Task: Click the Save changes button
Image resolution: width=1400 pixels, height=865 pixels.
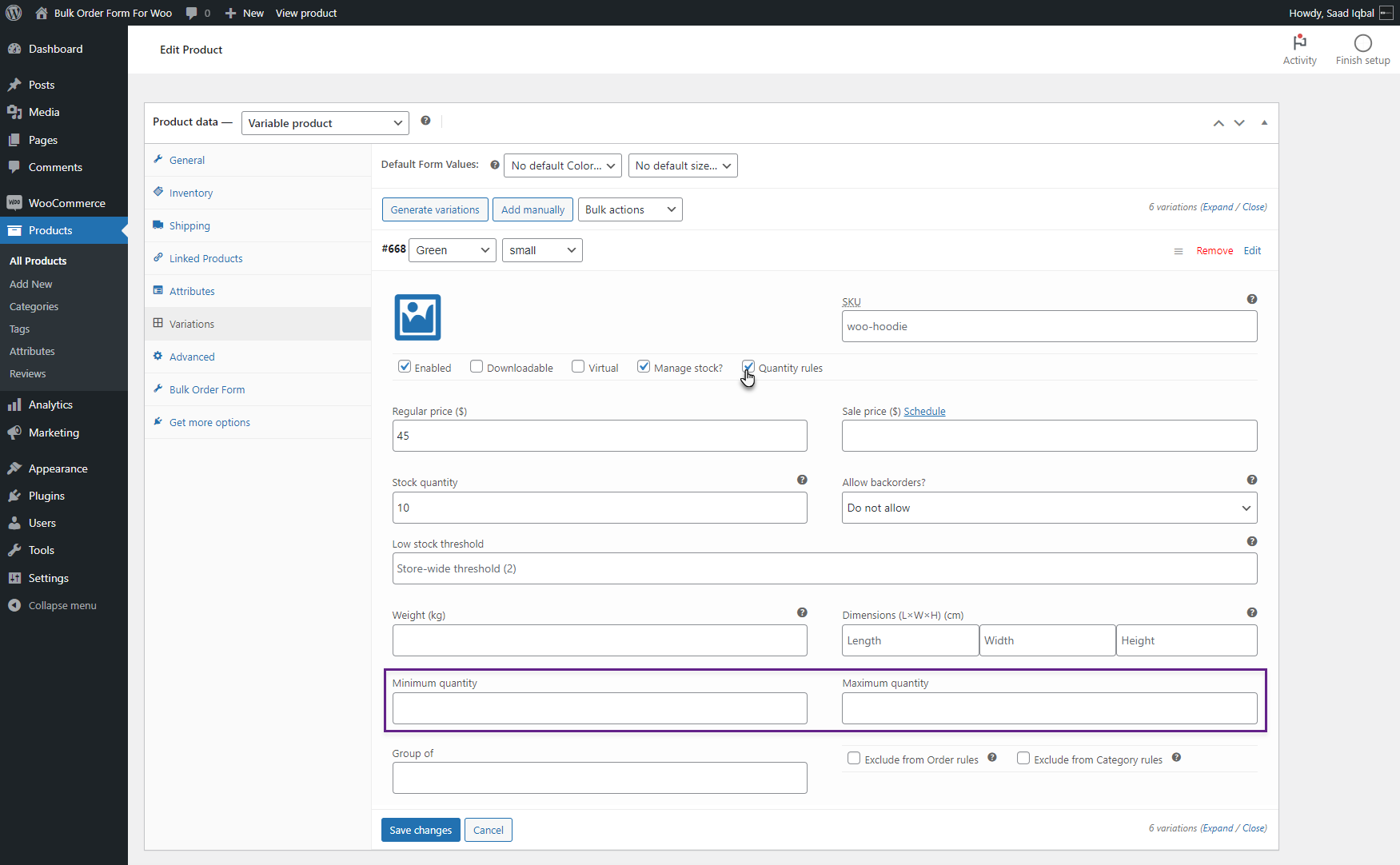Action: (421, 830)
